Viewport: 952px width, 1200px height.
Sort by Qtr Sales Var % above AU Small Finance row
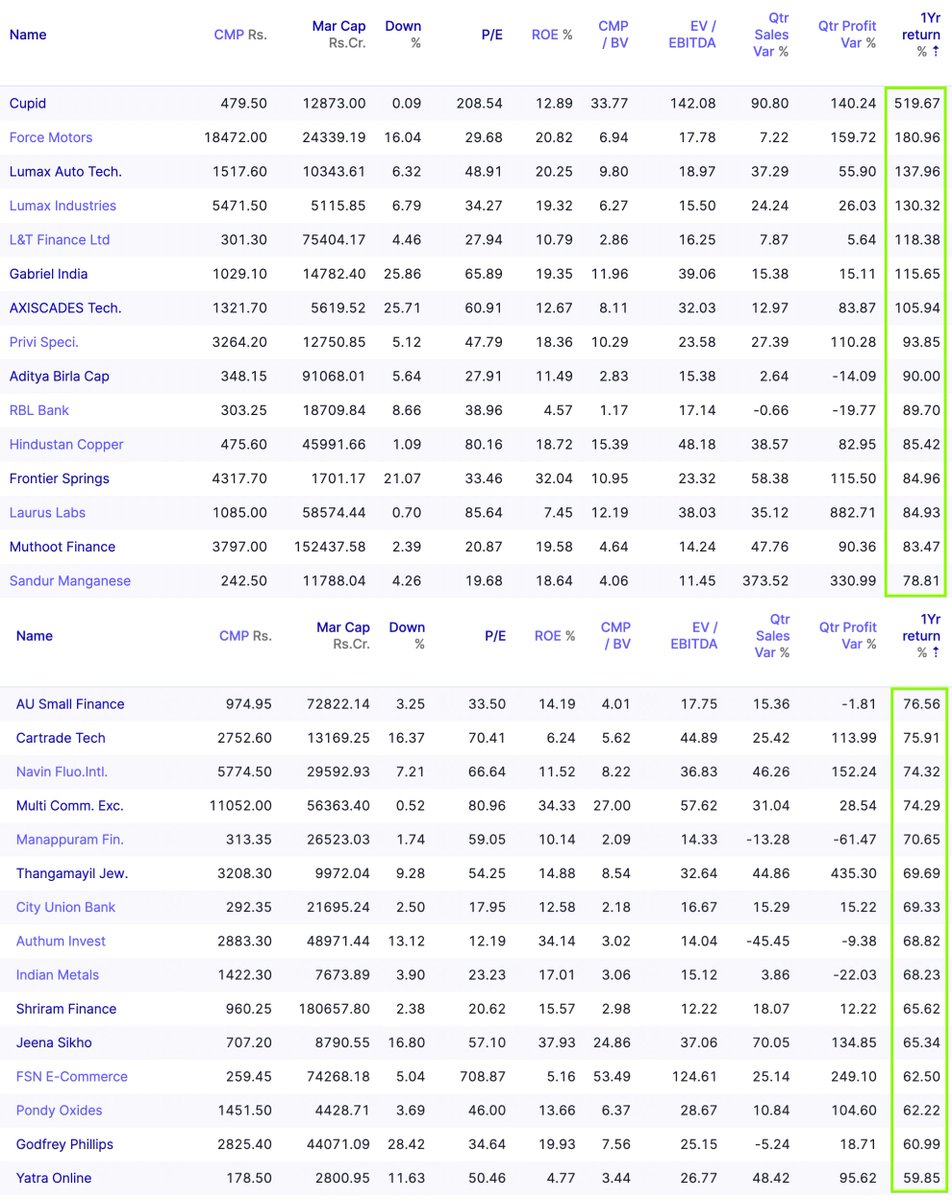pyautogui.click(x=772, y=636)
